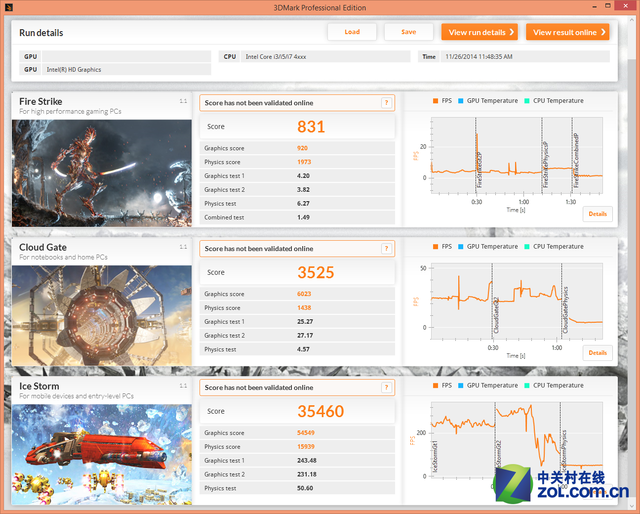Click the Ice Storm score 35460
Screen dimensions: 640x514
pyautogui.click(x=320, y=411)
